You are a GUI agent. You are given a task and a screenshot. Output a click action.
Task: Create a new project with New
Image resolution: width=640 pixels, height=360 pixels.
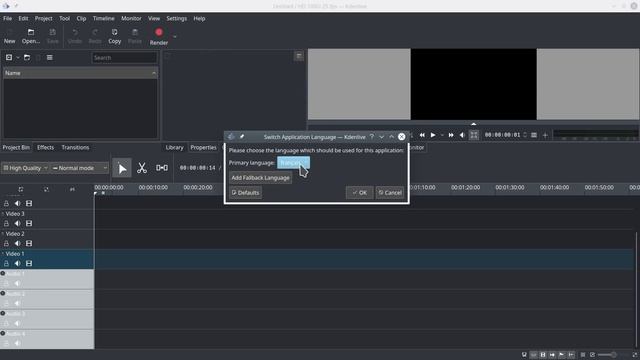(x=9, y=36)
